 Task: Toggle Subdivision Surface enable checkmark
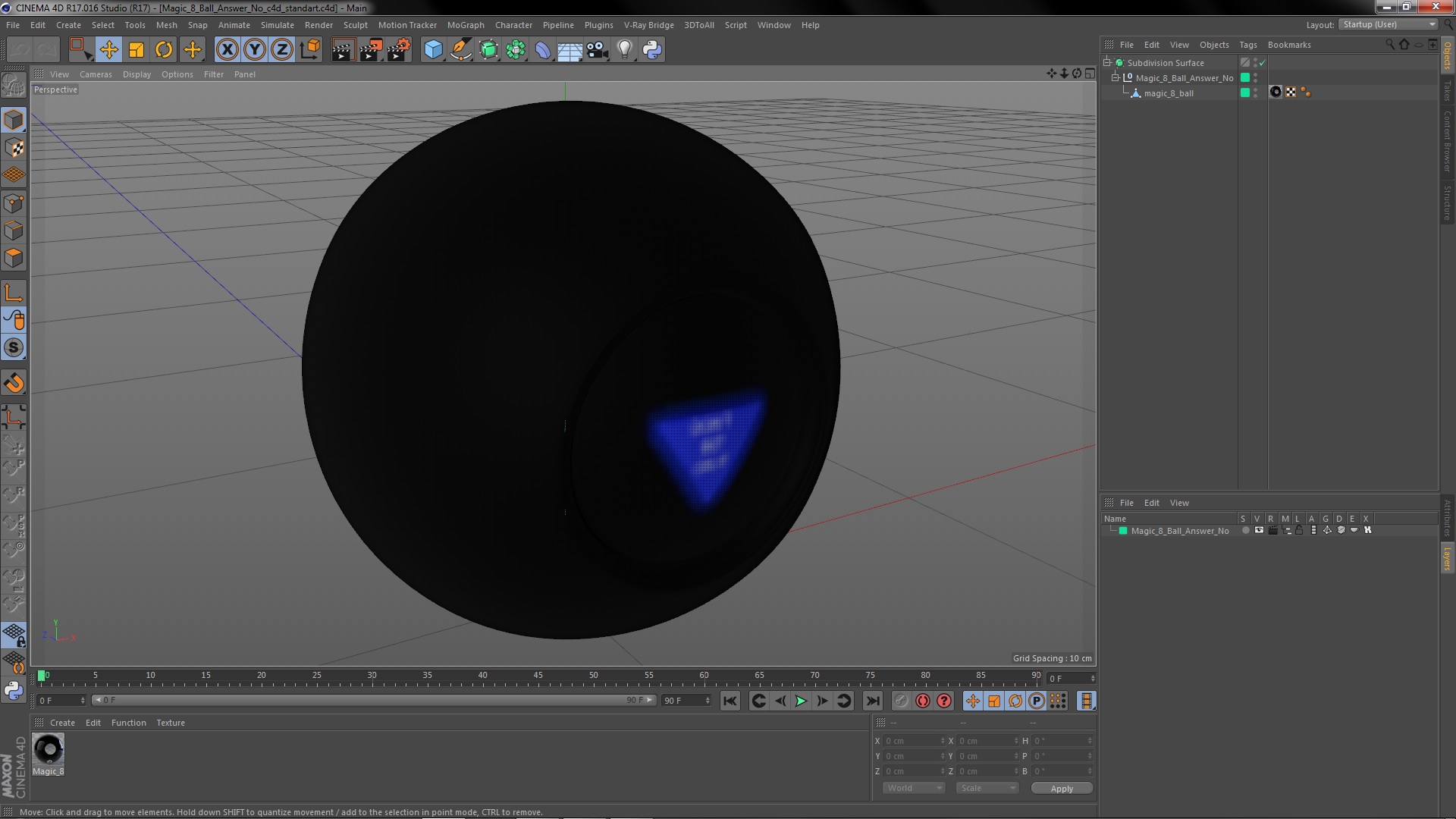(1263, 63)
